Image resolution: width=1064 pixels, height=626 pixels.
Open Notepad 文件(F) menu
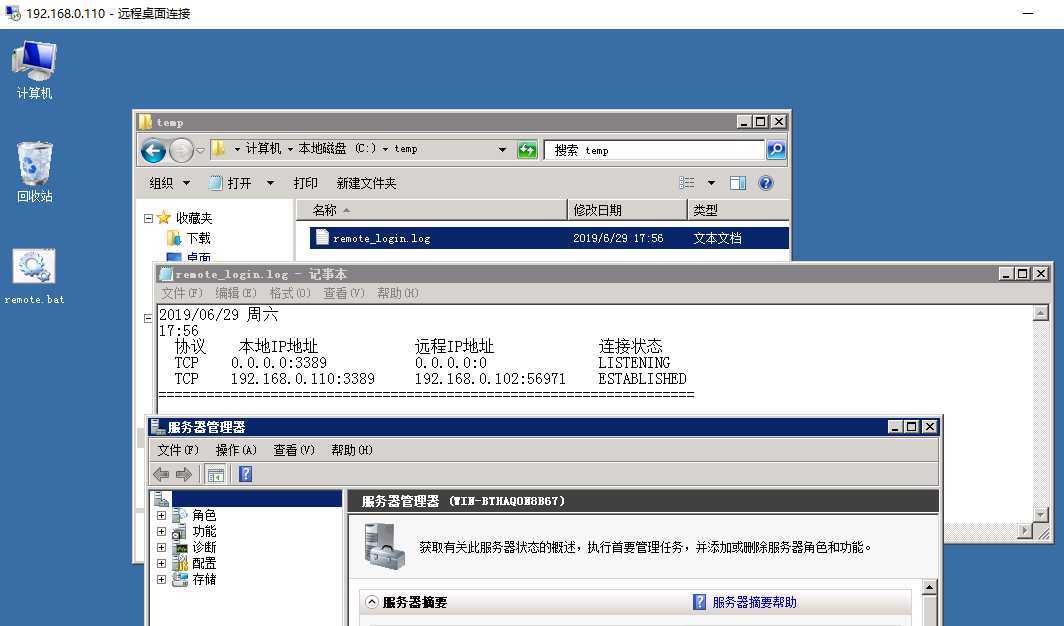[181, 293]
